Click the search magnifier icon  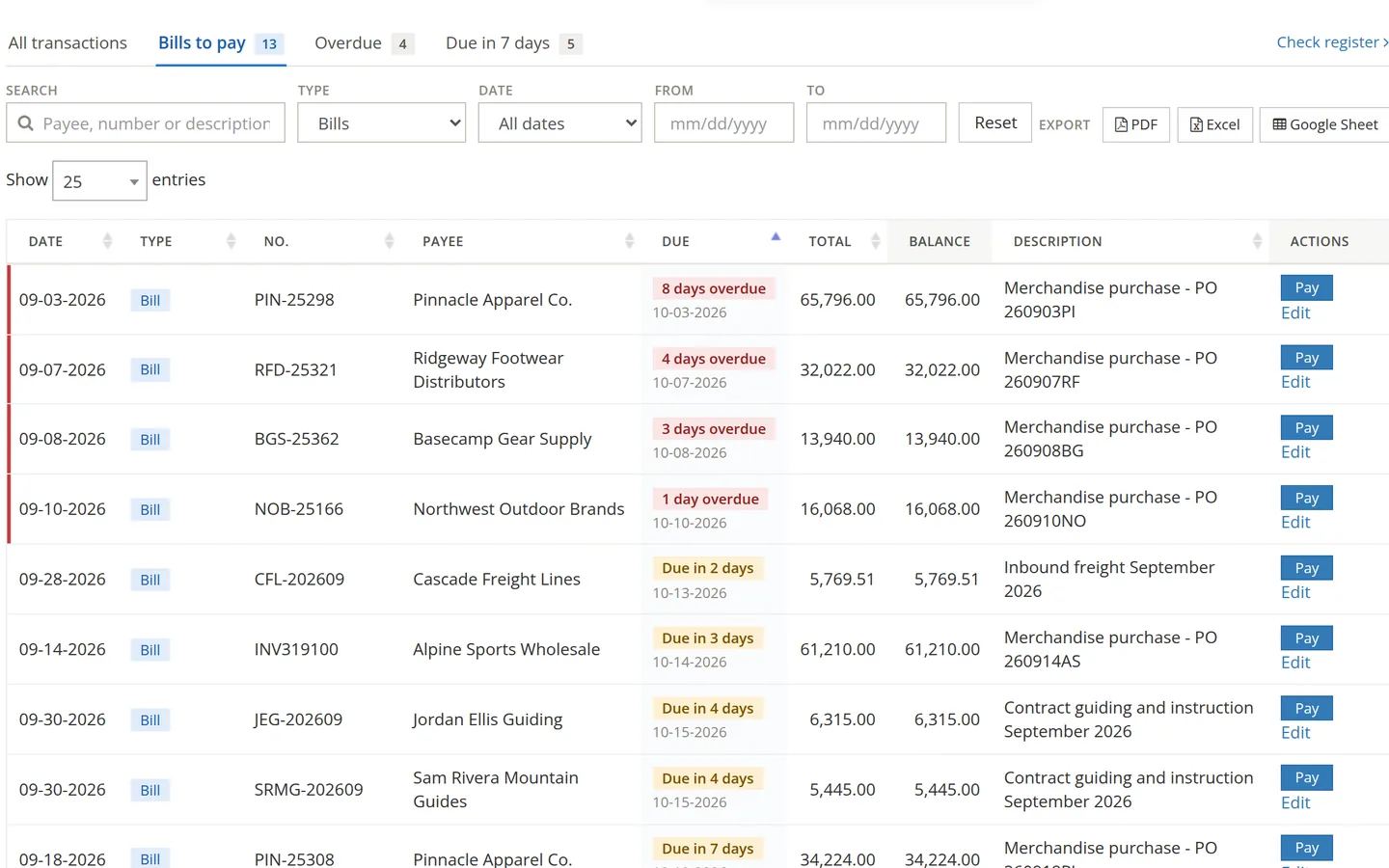(x=26, y=123)
